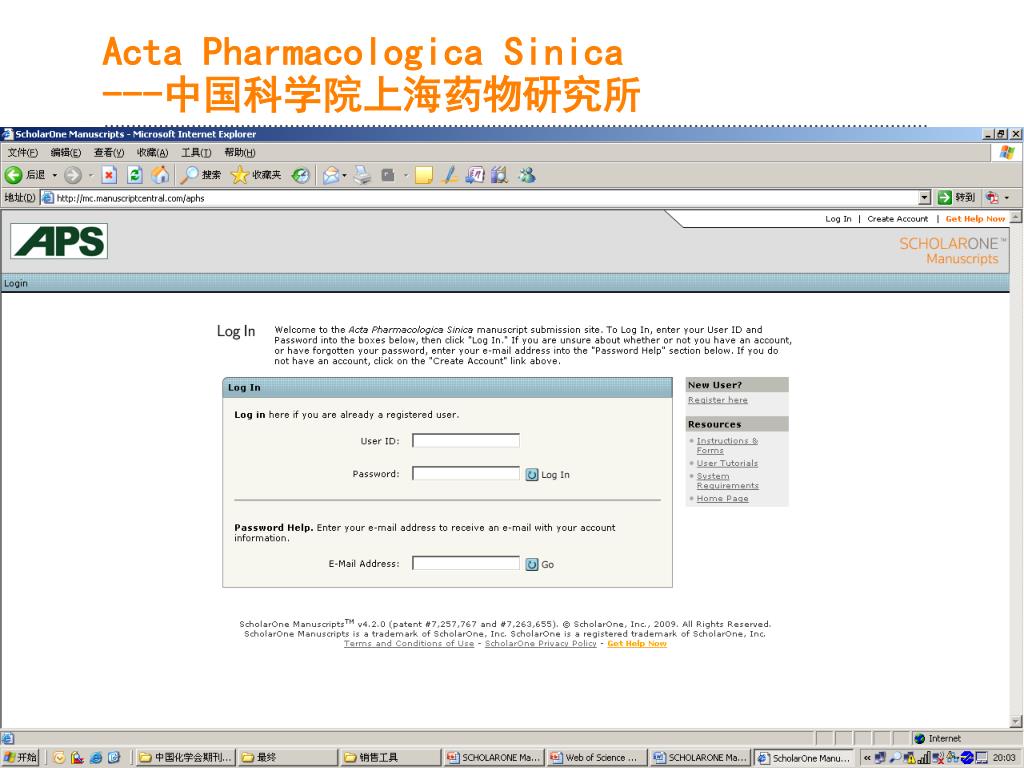Click the Research book and magnifier icon
Viewport: 1024px width, 768px height.
coord(500,175)
